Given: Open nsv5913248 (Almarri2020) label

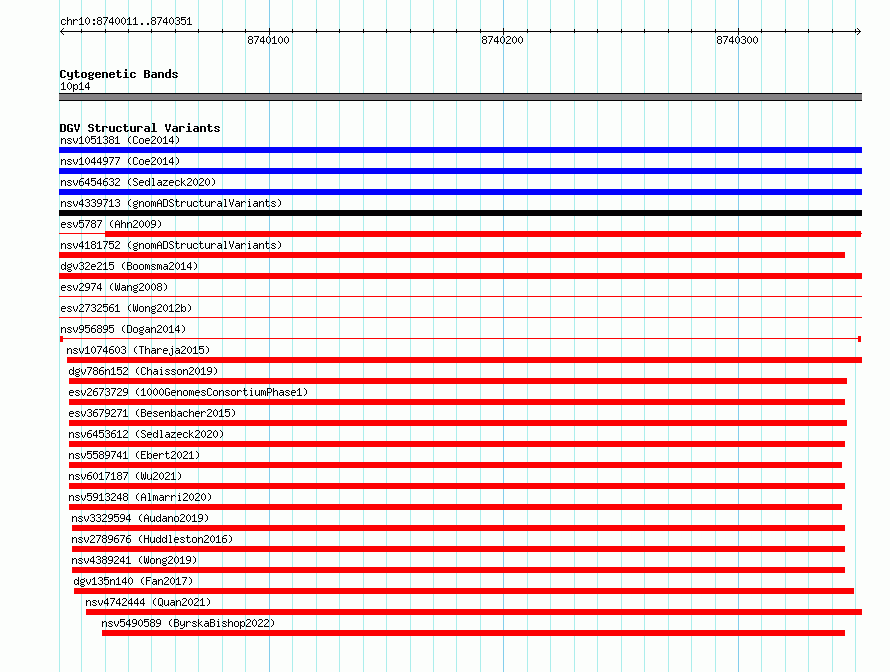Looking at the screenshot, I should [140, 497].
